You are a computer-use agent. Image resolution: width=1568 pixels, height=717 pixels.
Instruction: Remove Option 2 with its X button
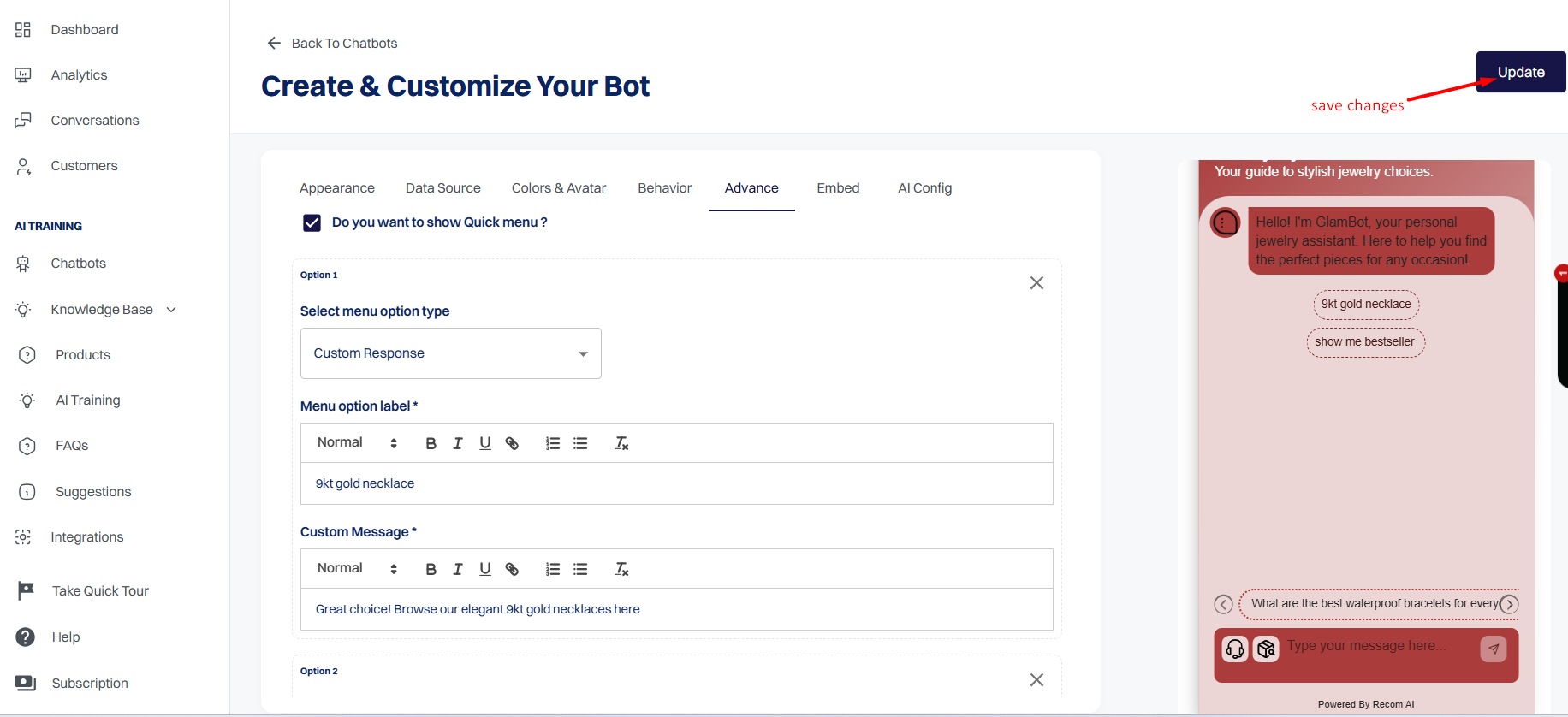click(1036, 680)
